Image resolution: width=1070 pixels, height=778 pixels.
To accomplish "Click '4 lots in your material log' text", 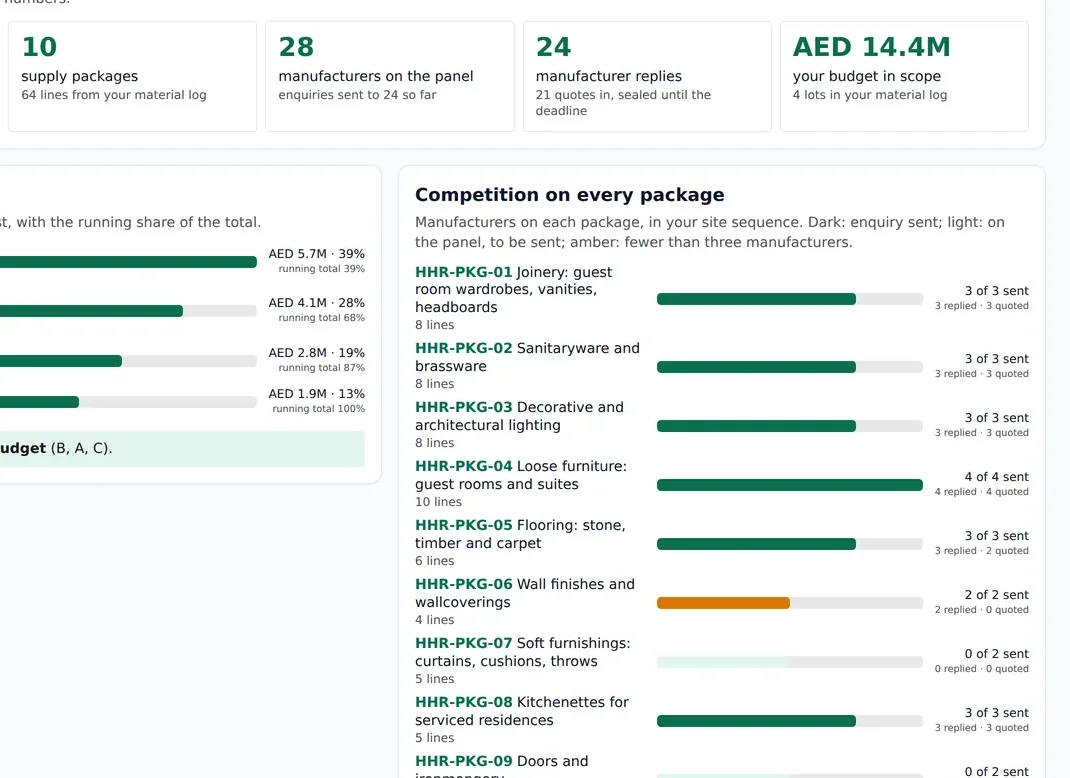I will point(870,95).
